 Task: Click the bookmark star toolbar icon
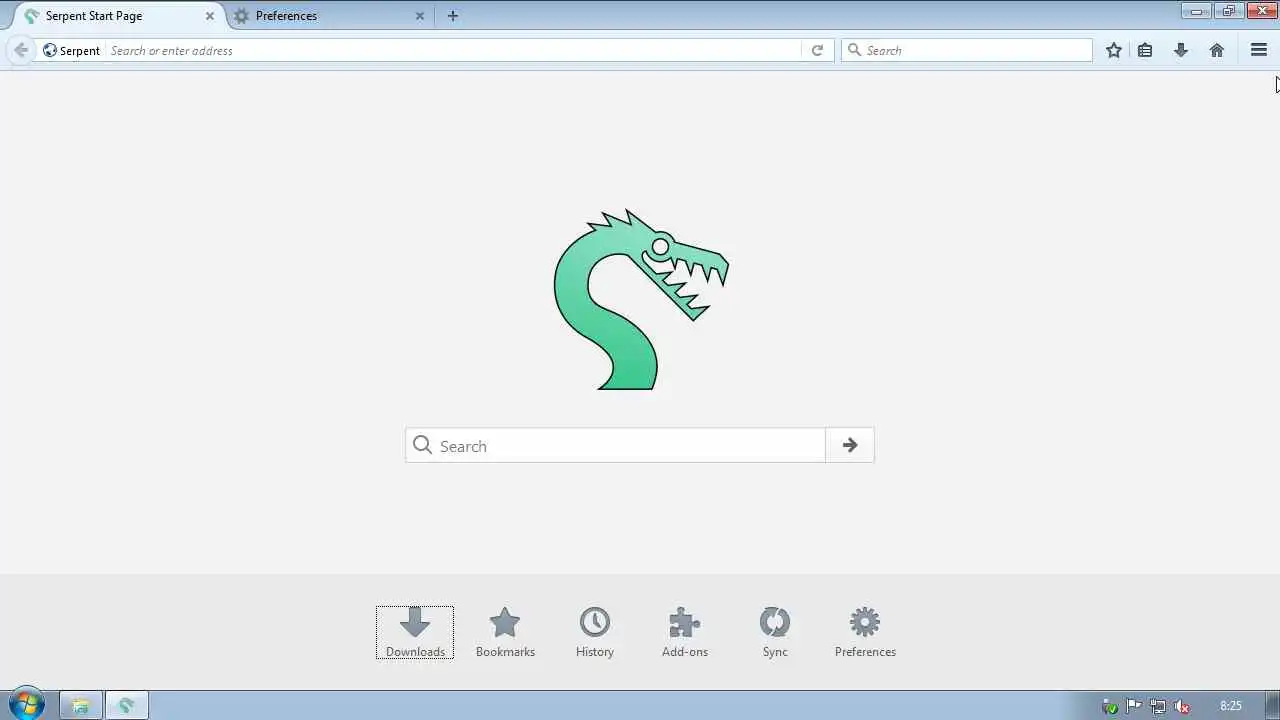point(1114,50)
